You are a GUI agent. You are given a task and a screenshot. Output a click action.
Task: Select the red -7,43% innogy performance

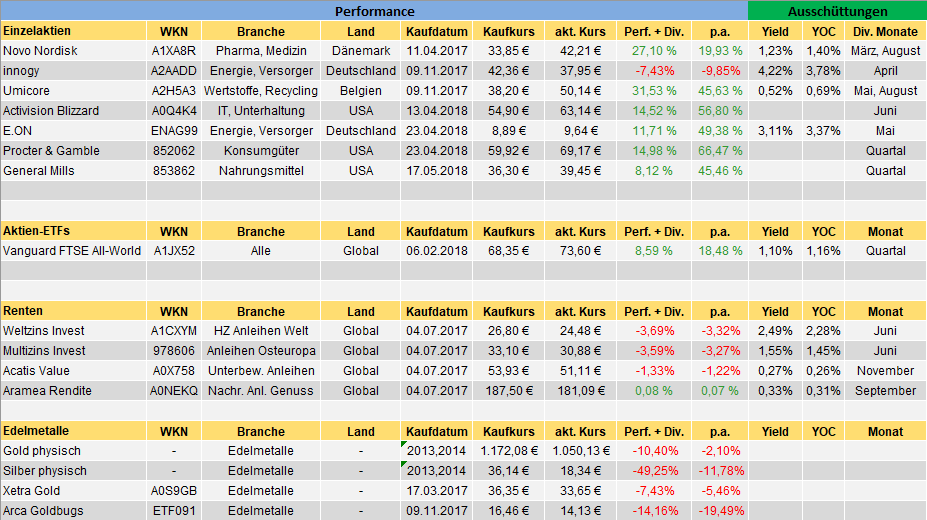point(654,71)
